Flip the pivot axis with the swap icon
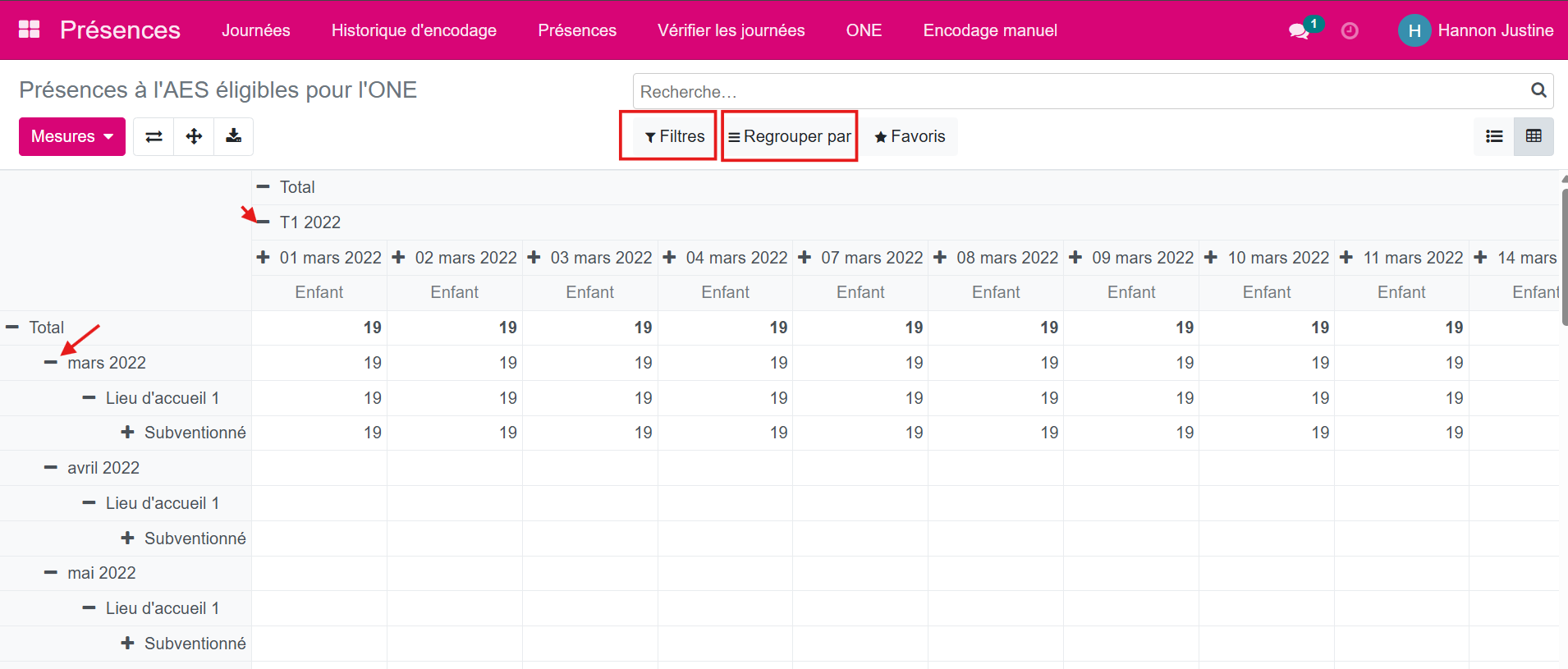1568x669 pixels. 154,136
